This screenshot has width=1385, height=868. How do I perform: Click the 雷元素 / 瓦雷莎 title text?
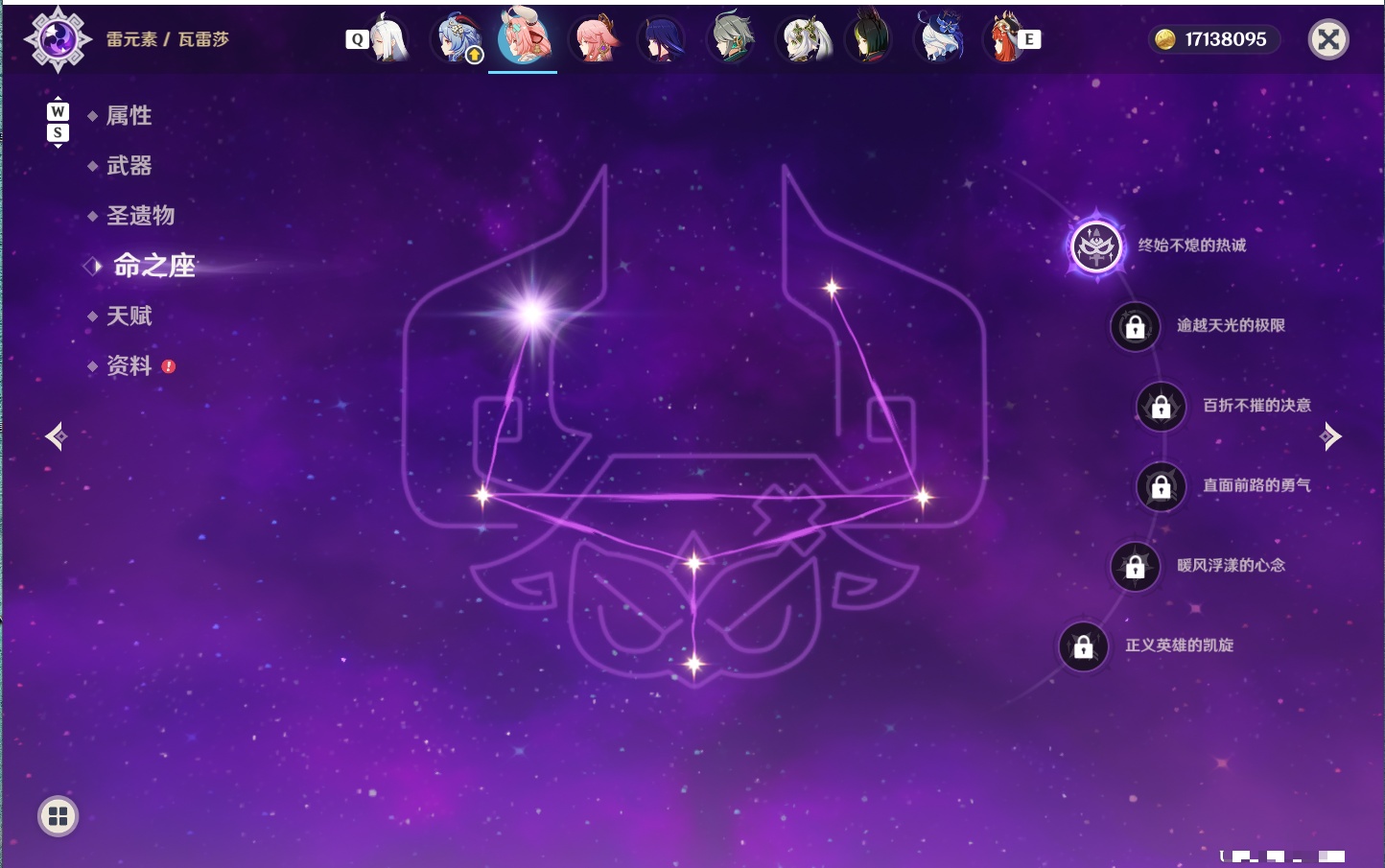click(x=168, y=39)
